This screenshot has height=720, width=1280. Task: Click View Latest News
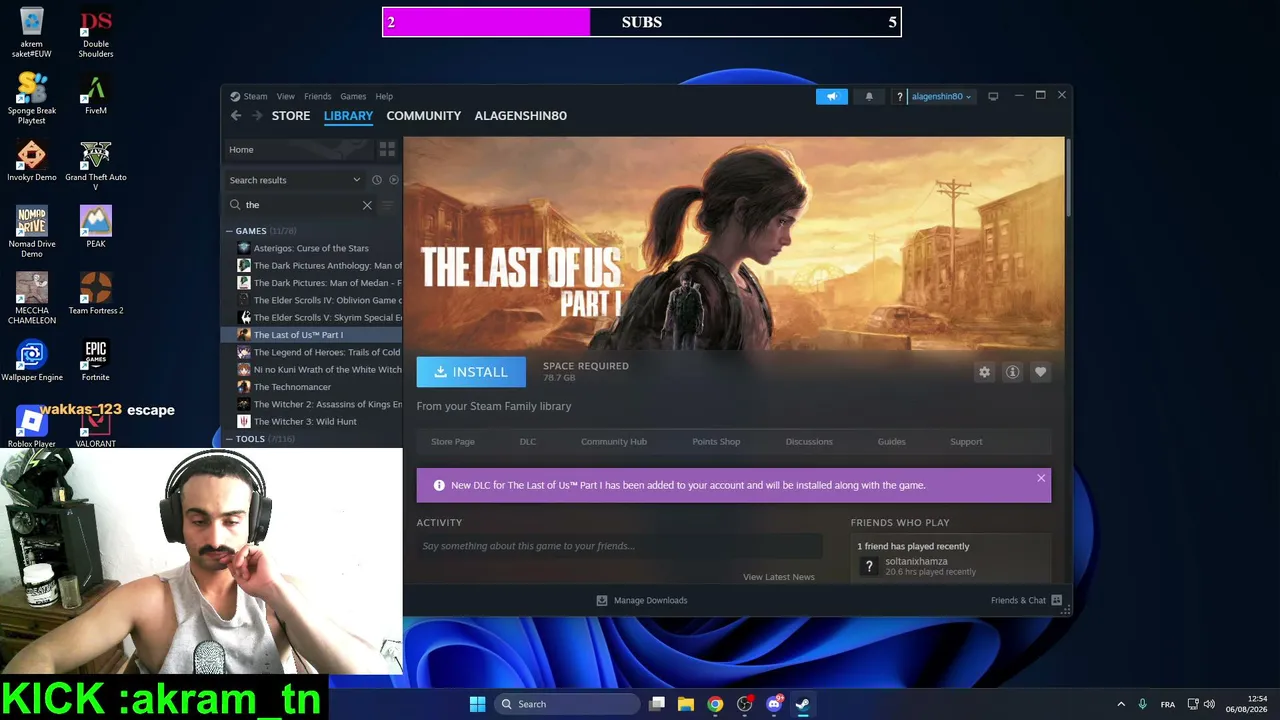coord(779,577)
